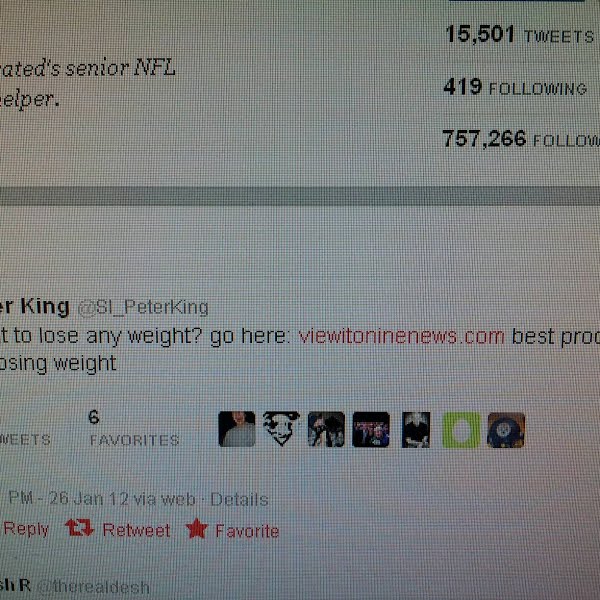The height and width of the screenshot is (600, 600).
Task: Open the green default egg avatar
Action: point(461,430)
